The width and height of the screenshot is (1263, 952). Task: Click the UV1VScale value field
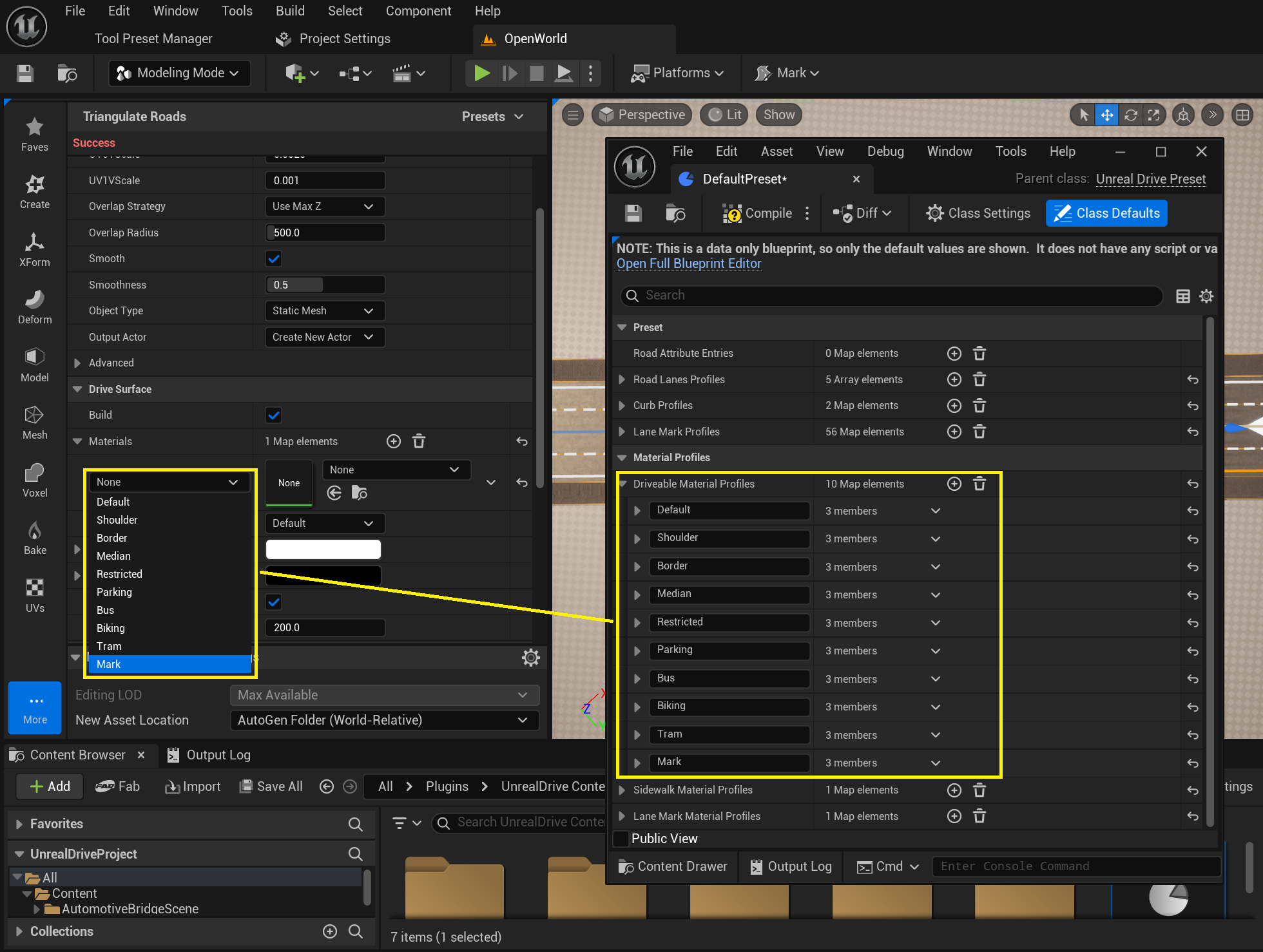(x=325, y=180)
